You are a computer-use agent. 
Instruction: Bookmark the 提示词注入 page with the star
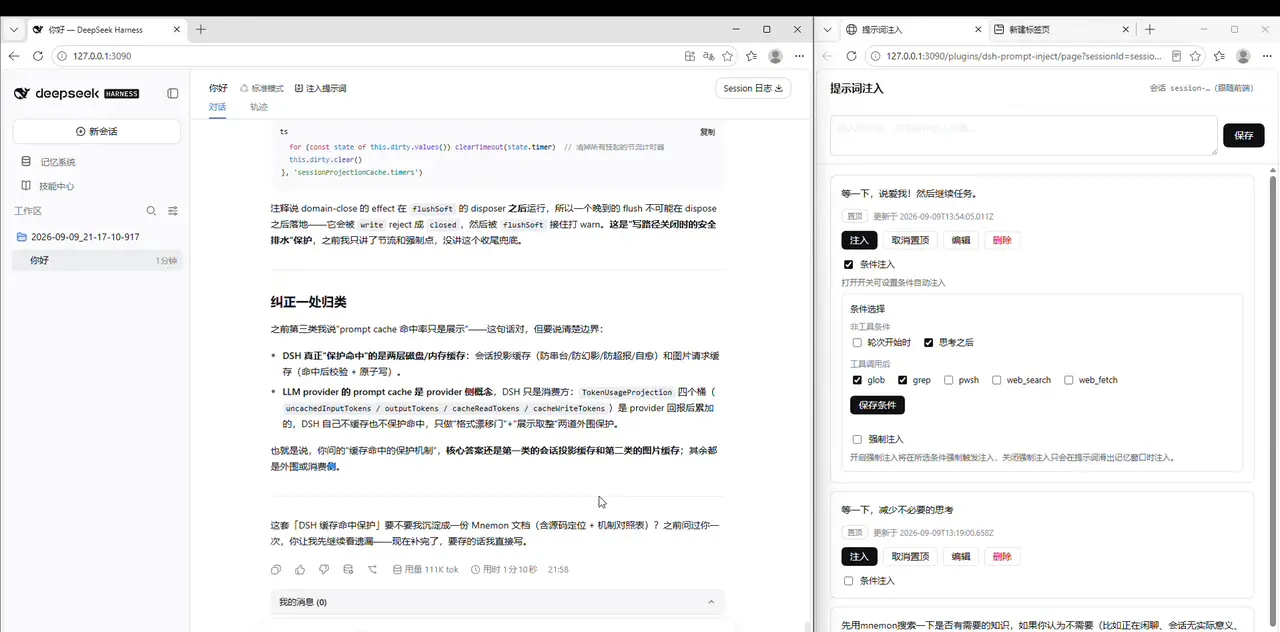tap(1196, 56)
